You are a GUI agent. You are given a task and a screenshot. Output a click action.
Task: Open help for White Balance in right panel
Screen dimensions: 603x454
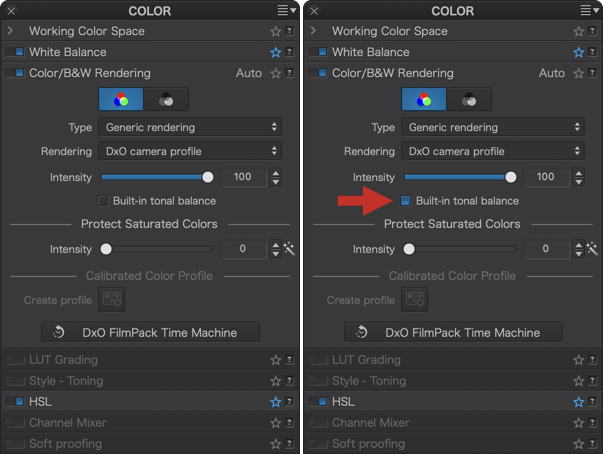592,52
